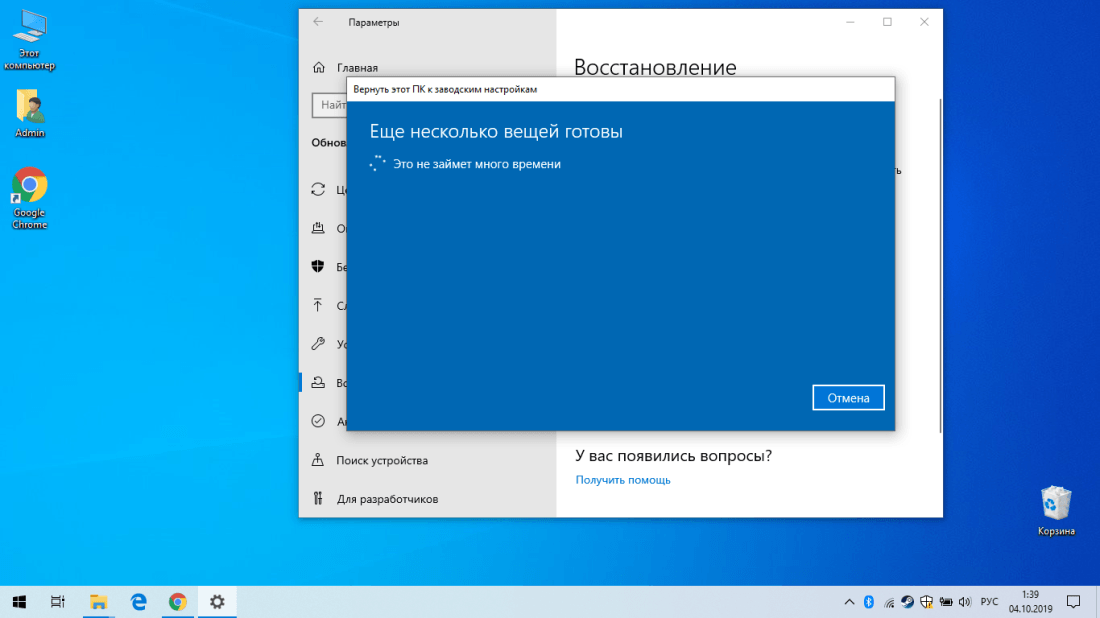Show hidden tray icons chevron
The width and height of the screenshot is (1100, 618).
pos(849,602)
